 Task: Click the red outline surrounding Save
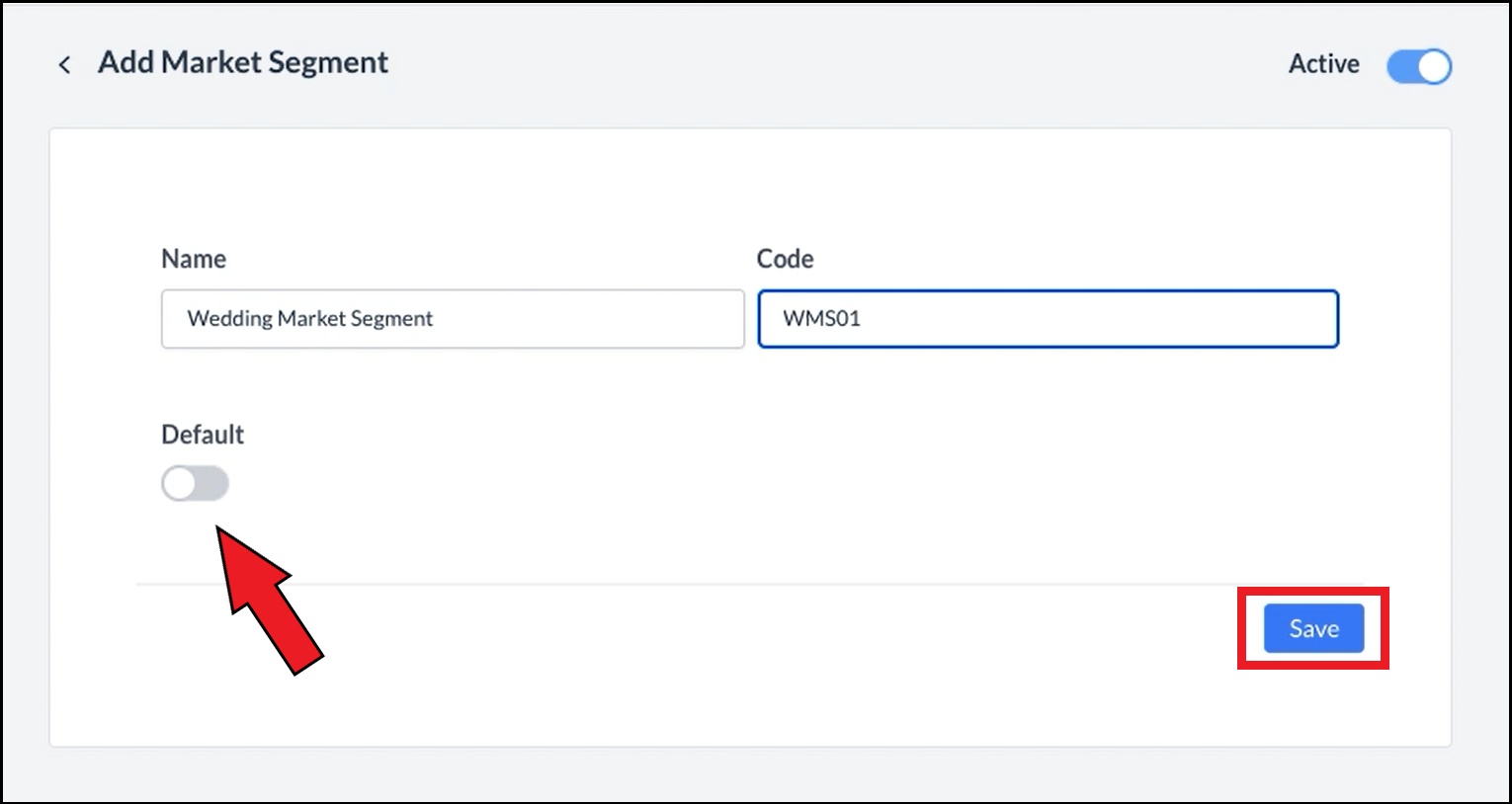coord(1241,629)
